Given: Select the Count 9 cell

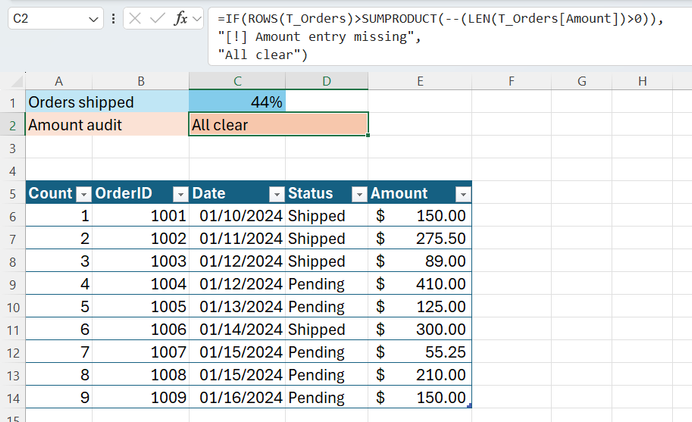Looking at the screenshot, I should (x=59, y=398).
